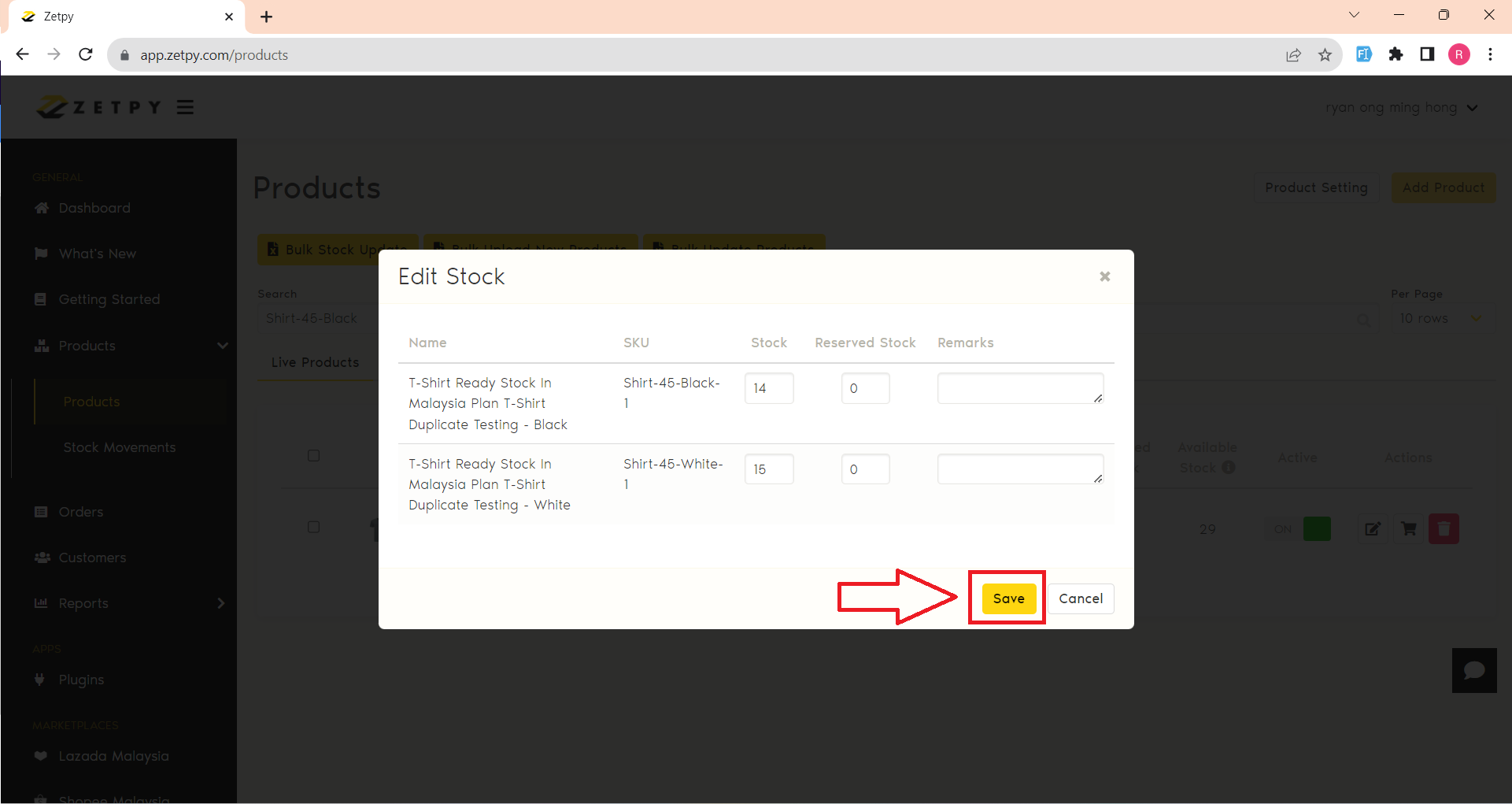Edit stock quantity for Shirt-45-Black-1

769,388
